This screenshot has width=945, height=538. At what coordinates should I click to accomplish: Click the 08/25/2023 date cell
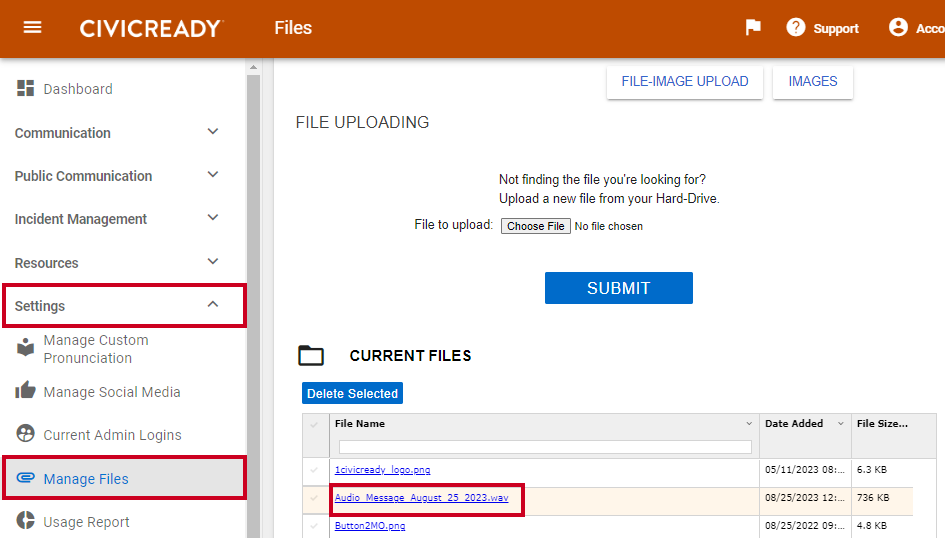tap(805, 498)
